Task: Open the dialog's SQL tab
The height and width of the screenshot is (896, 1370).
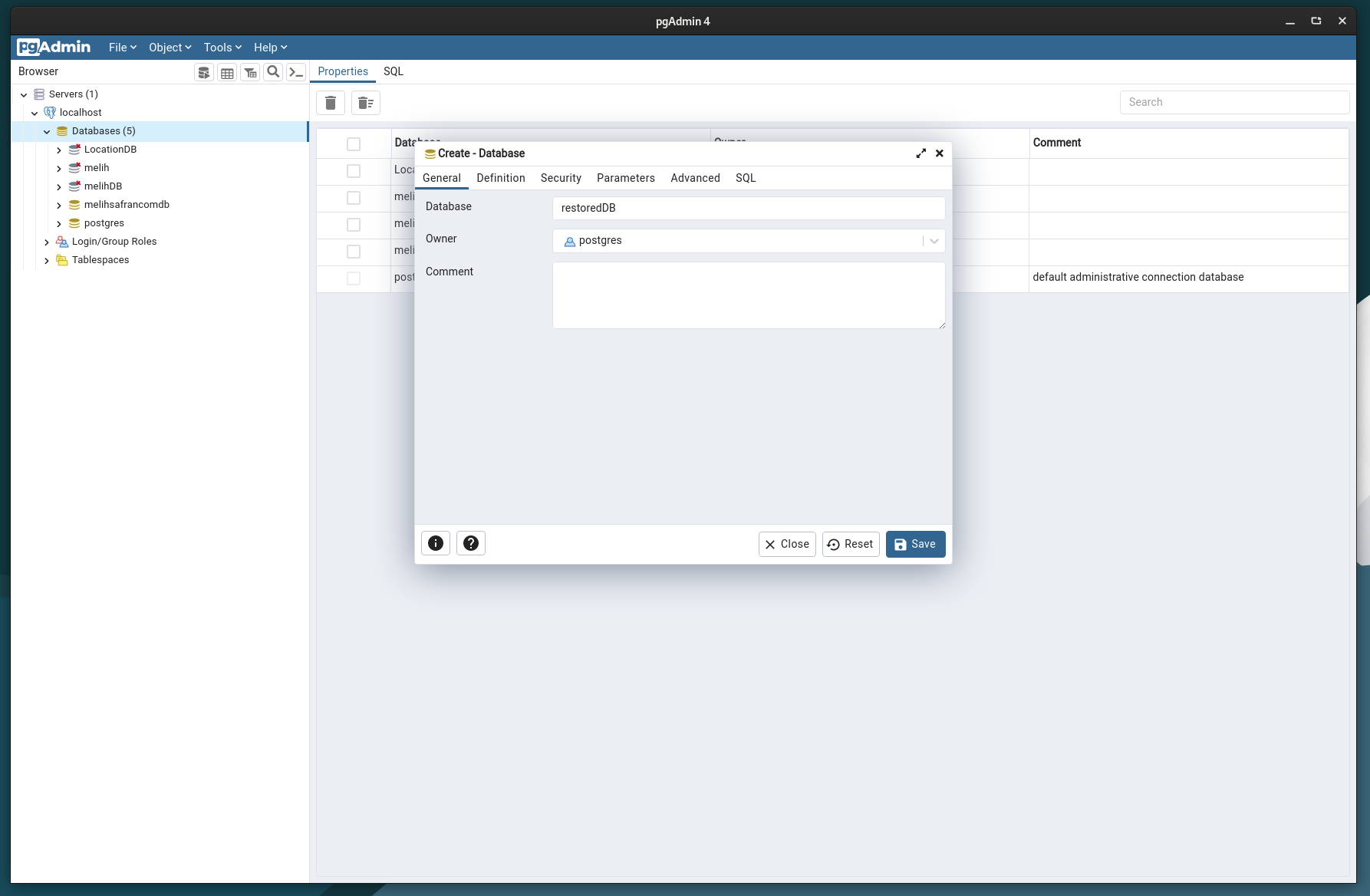Action: [x=746, y=178]
